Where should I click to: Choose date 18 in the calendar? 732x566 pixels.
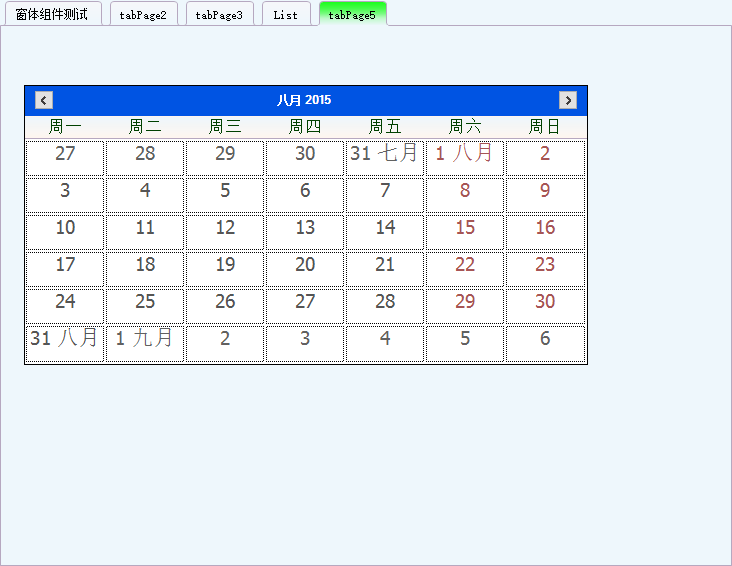[145, 269]
